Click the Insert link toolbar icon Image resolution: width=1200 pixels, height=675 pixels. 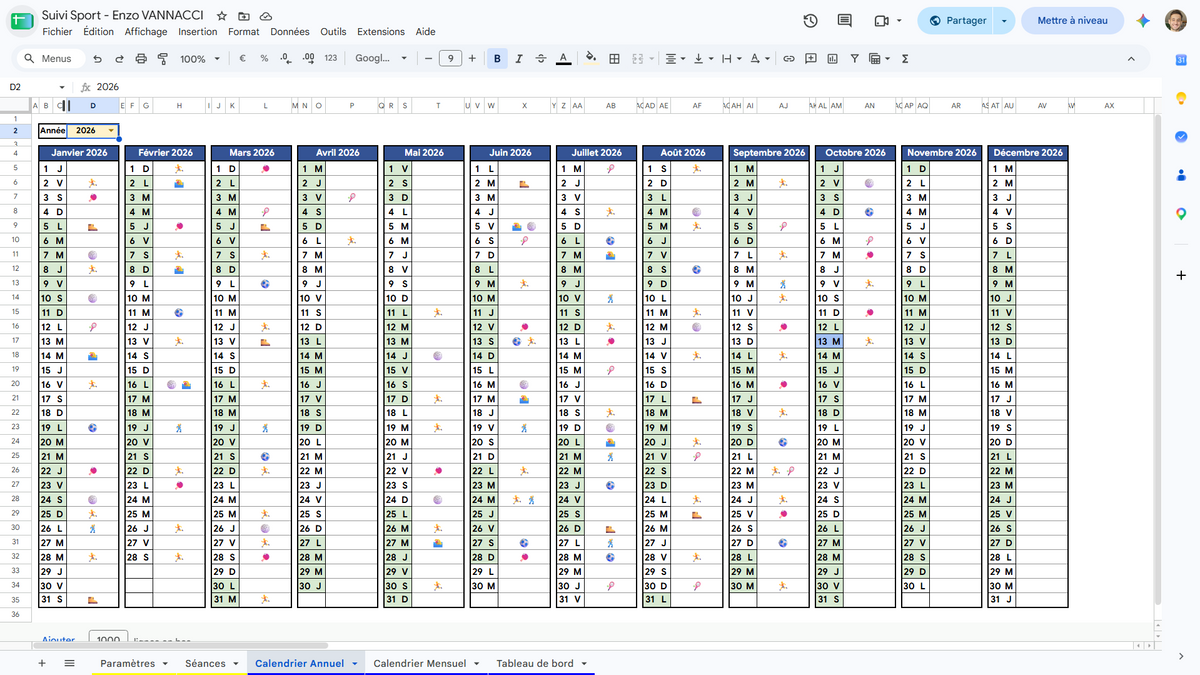pyautogui.click(x=788, y=59)
